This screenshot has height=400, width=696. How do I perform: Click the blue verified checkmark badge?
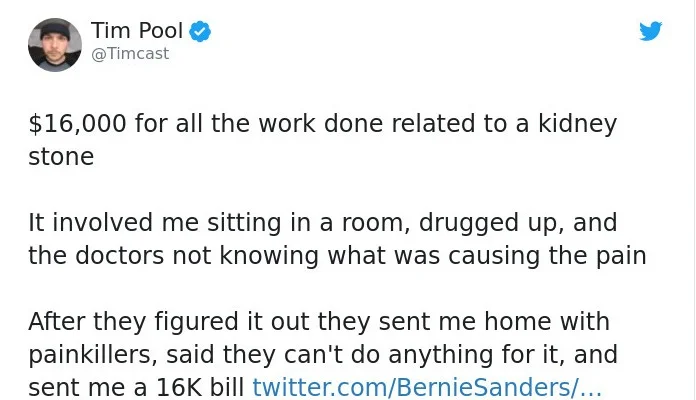[x=201, y=32]
